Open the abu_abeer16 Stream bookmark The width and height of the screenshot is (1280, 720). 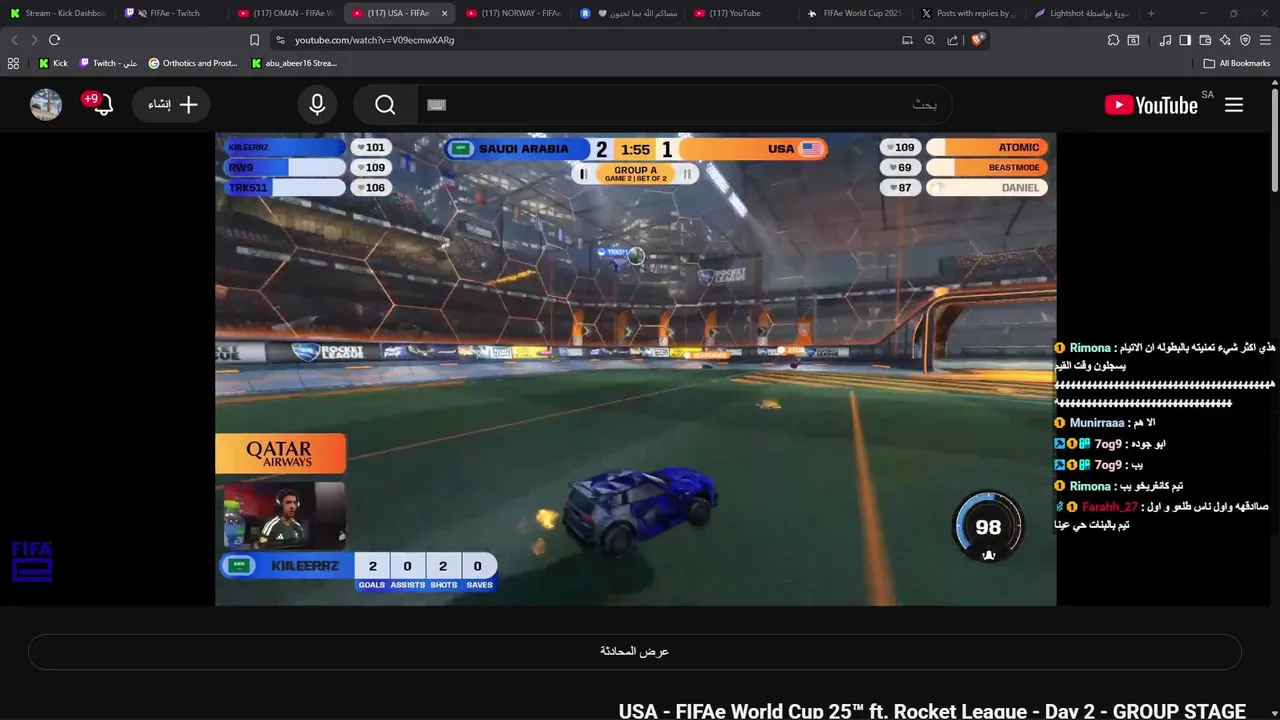point(294,63)
